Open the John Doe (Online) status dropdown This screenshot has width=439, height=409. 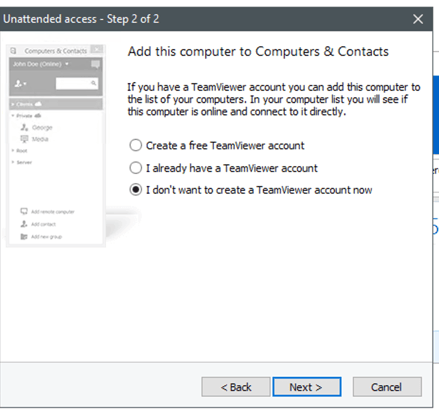pos(67,64)
